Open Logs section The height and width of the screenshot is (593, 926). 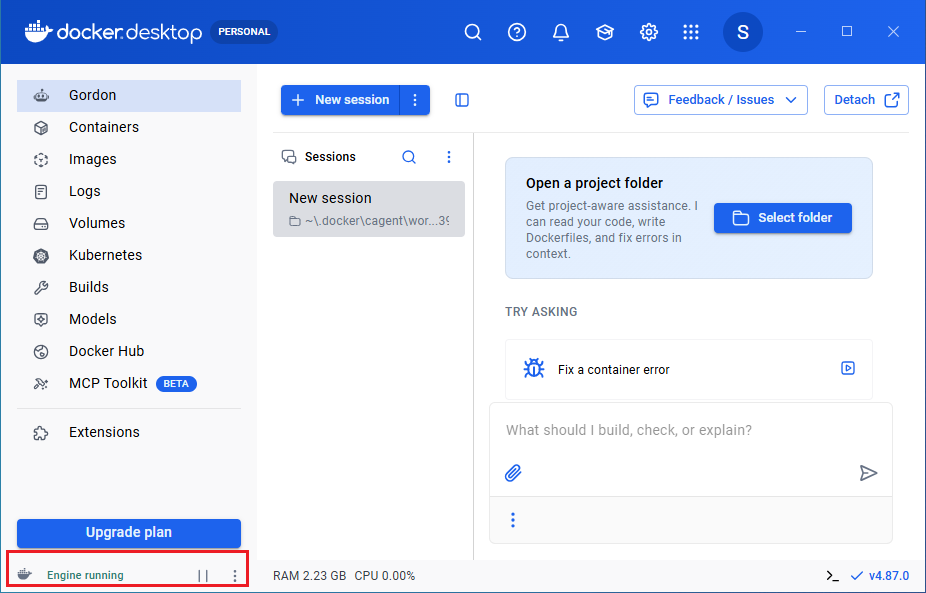[x=129, y=191]
